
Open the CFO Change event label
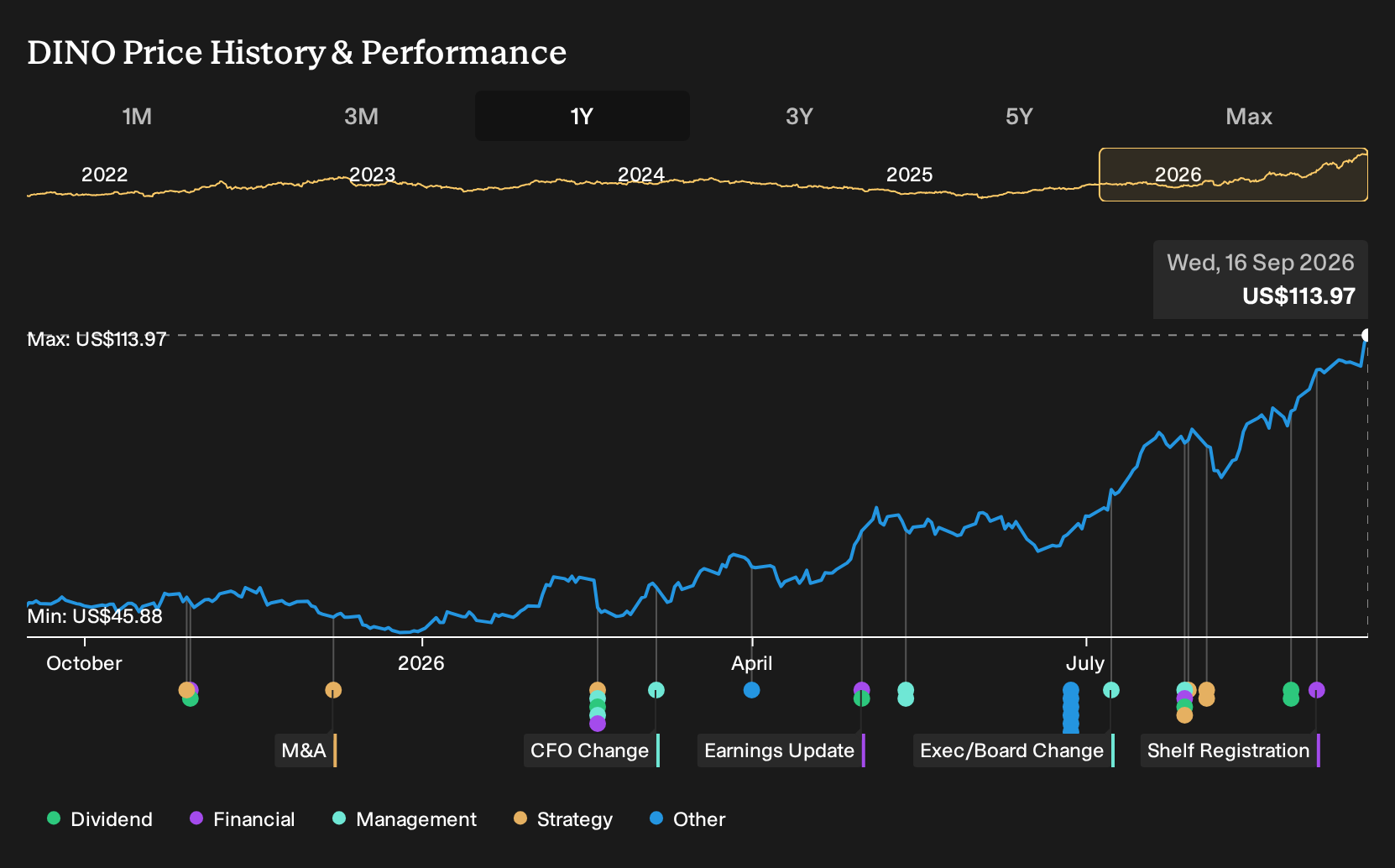[592, 750]
